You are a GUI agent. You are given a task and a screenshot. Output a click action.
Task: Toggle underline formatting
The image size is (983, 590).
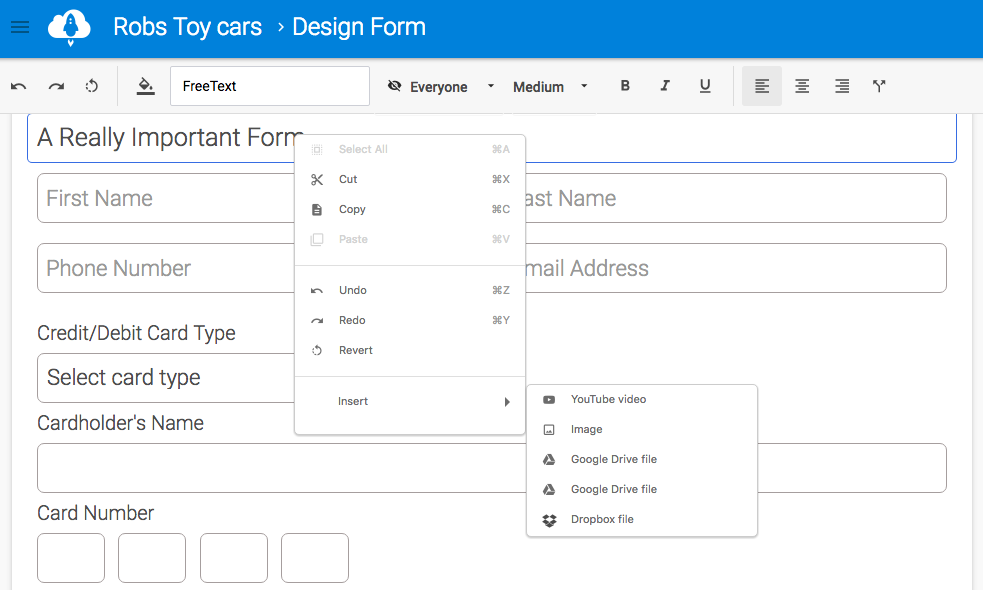tap(705, 87)
